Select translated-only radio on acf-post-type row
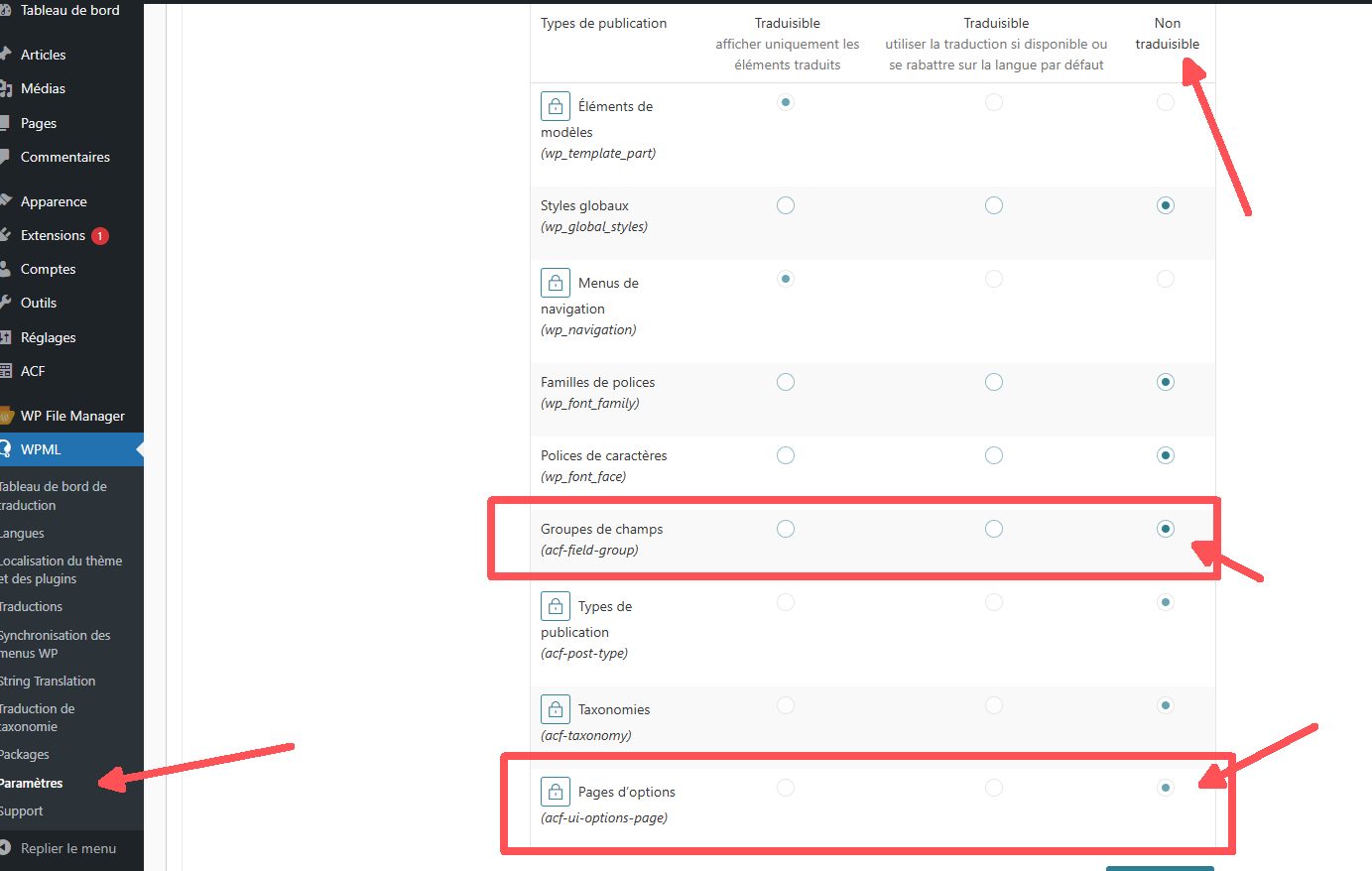 pyautogui.click(x=786, y=602)
